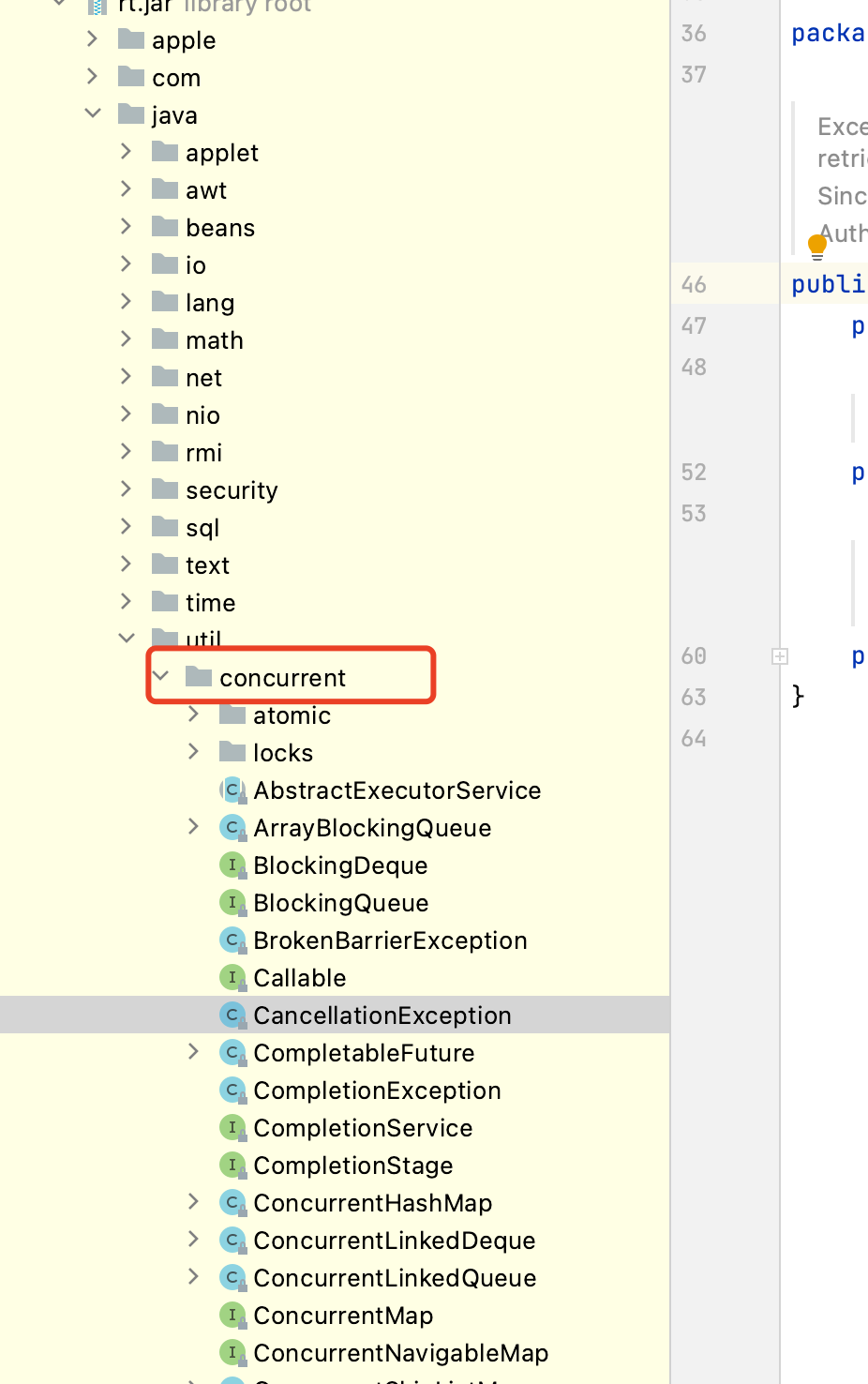Expand the ConcurrentHashMap class members
The width and height of the screenshot is (868, 1384).
tap(194, 1202)
